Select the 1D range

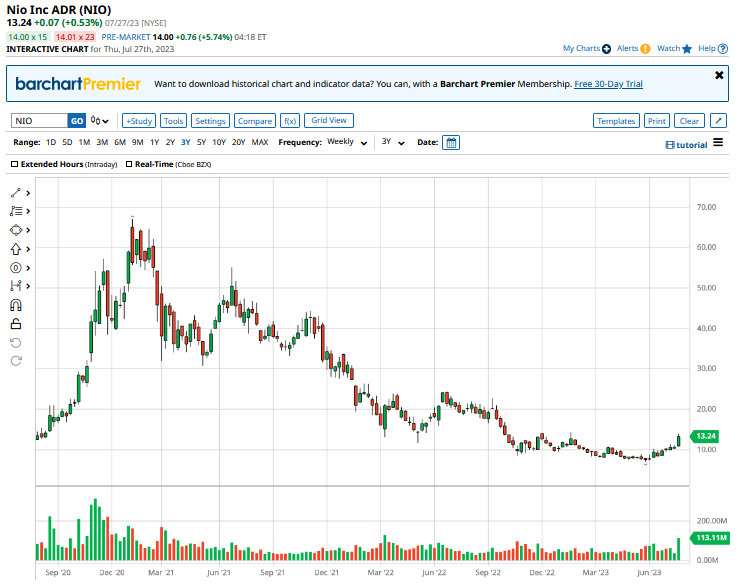tap(51, 142)
